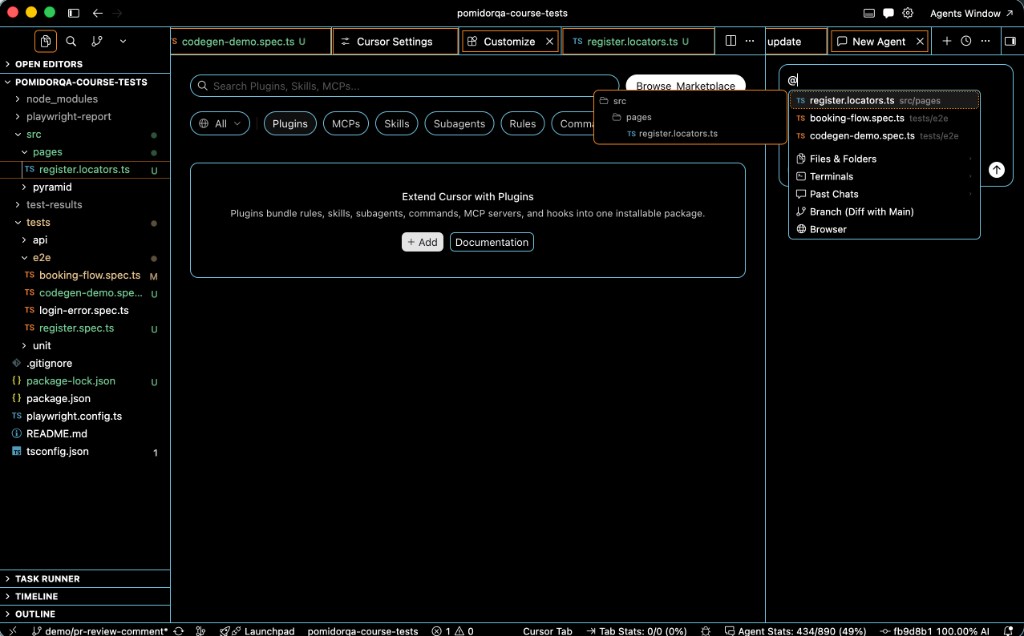
Task: Switch to Cursor Settings tab
Action: click(394, 41)
